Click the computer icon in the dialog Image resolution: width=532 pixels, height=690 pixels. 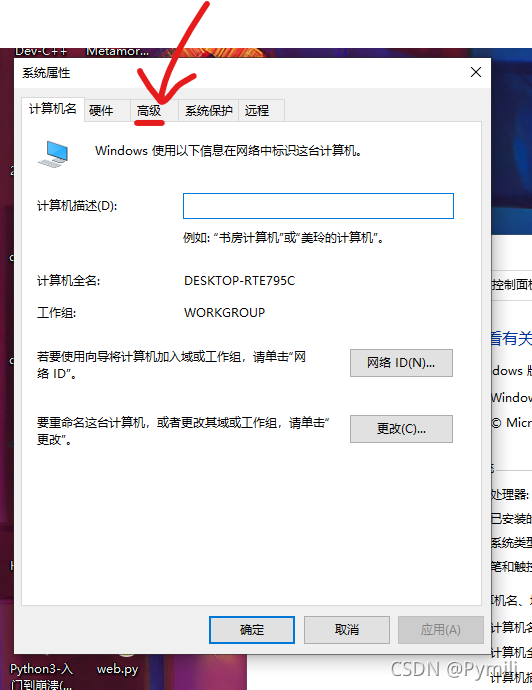pos(53,154)
